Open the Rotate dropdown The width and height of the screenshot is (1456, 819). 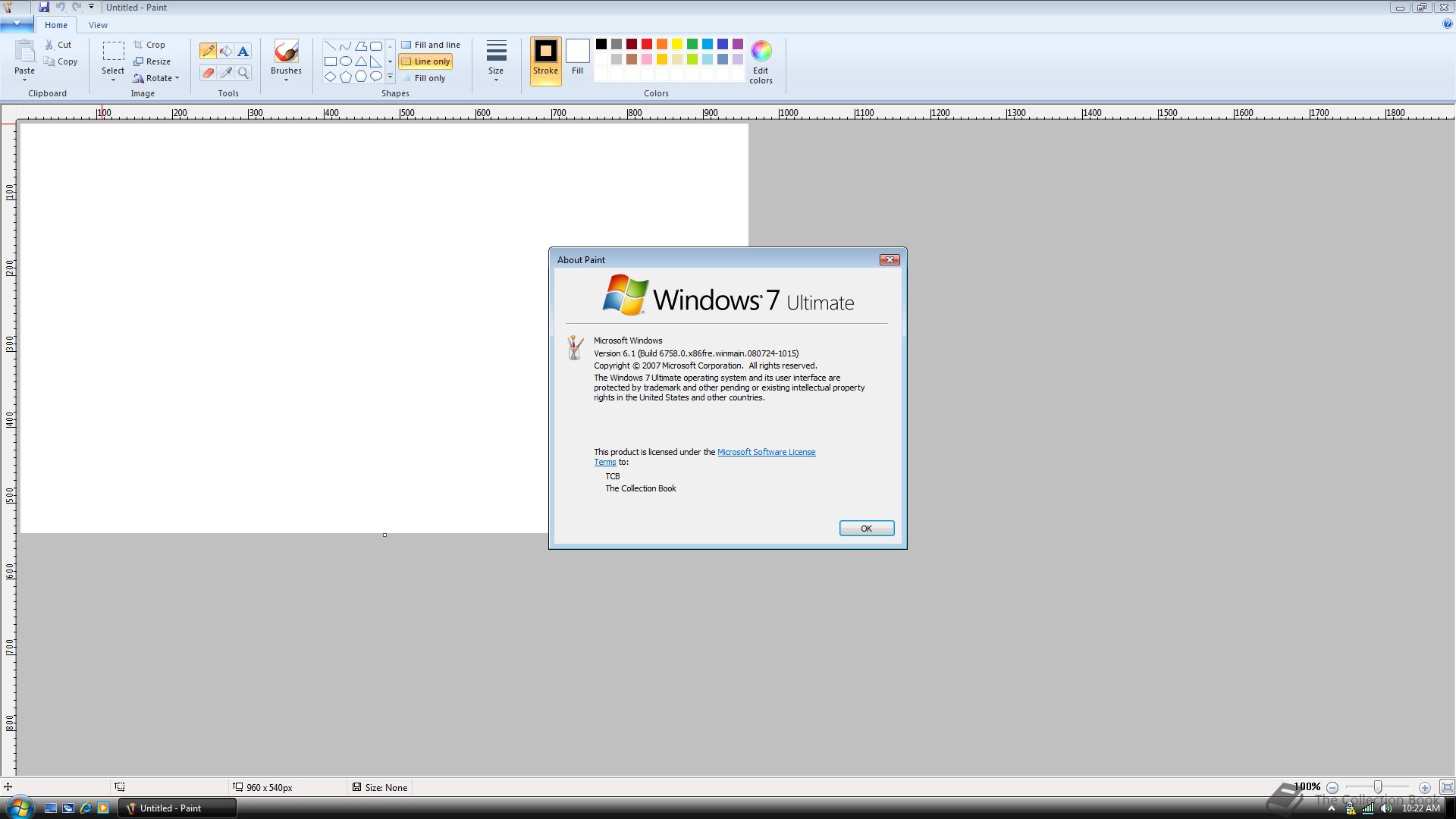156,78
